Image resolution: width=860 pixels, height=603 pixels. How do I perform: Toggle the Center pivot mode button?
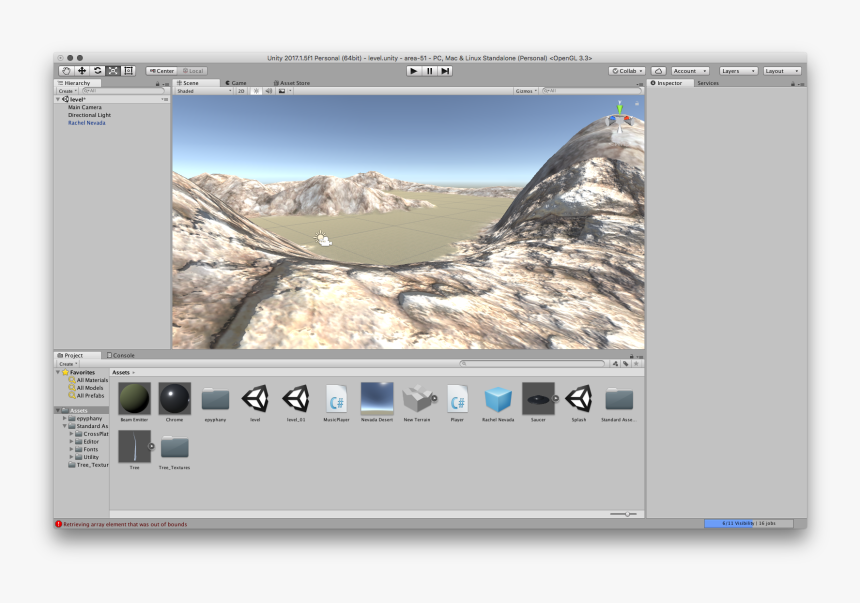pos(162,71)
